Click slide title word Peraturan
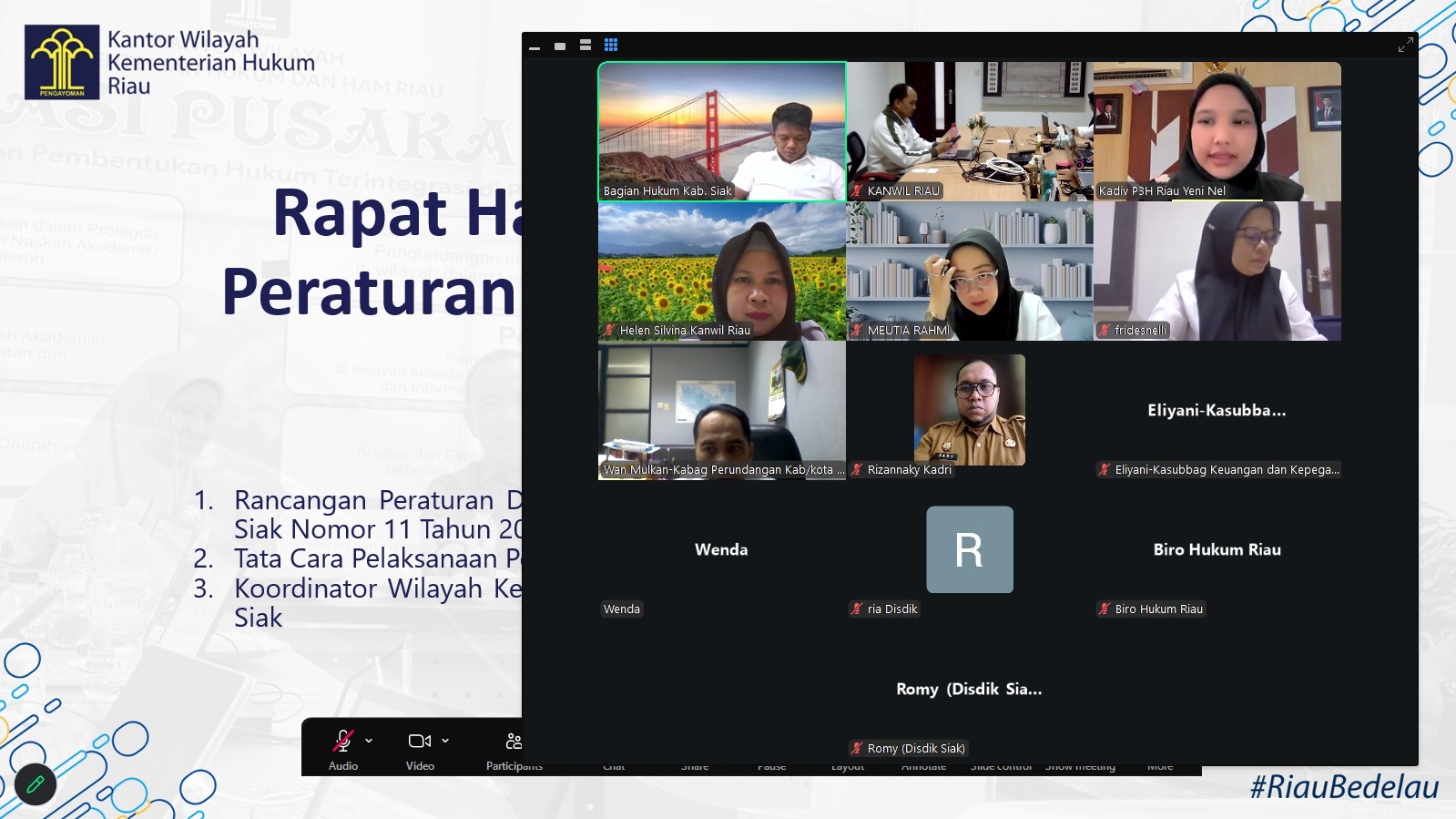Viewport: 1456px width, 819px height. pyautogui.click(x=369, y=292)
